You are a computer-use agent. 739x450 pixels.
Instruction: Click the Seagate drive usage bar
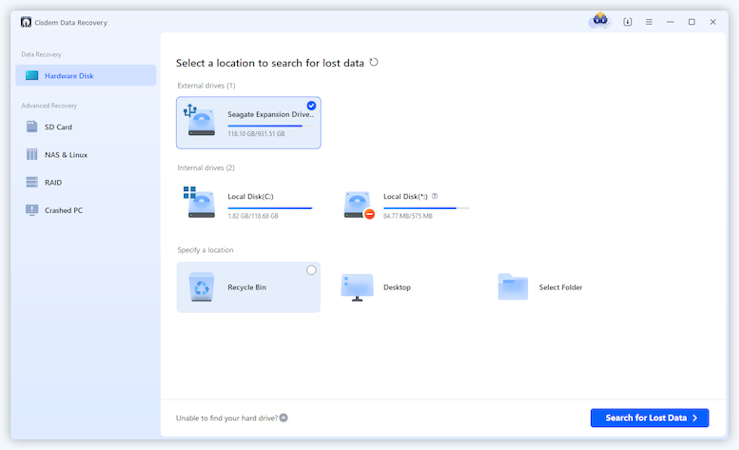pyautogui.click(x=271, y=126)
